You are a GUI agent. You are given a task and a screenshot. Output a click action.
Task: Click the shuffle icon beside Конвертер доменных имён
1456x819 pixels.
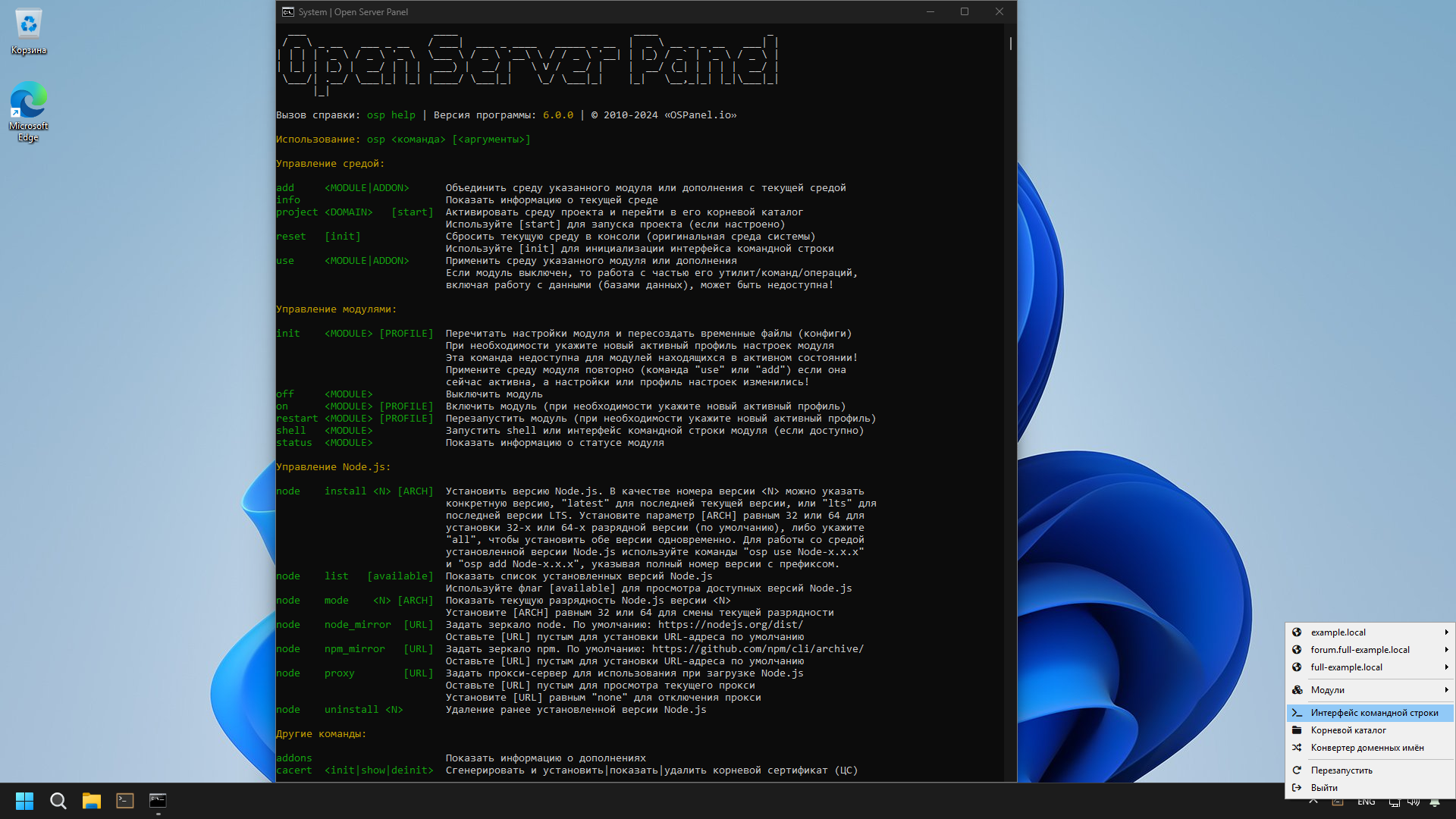pos(1298,748)
